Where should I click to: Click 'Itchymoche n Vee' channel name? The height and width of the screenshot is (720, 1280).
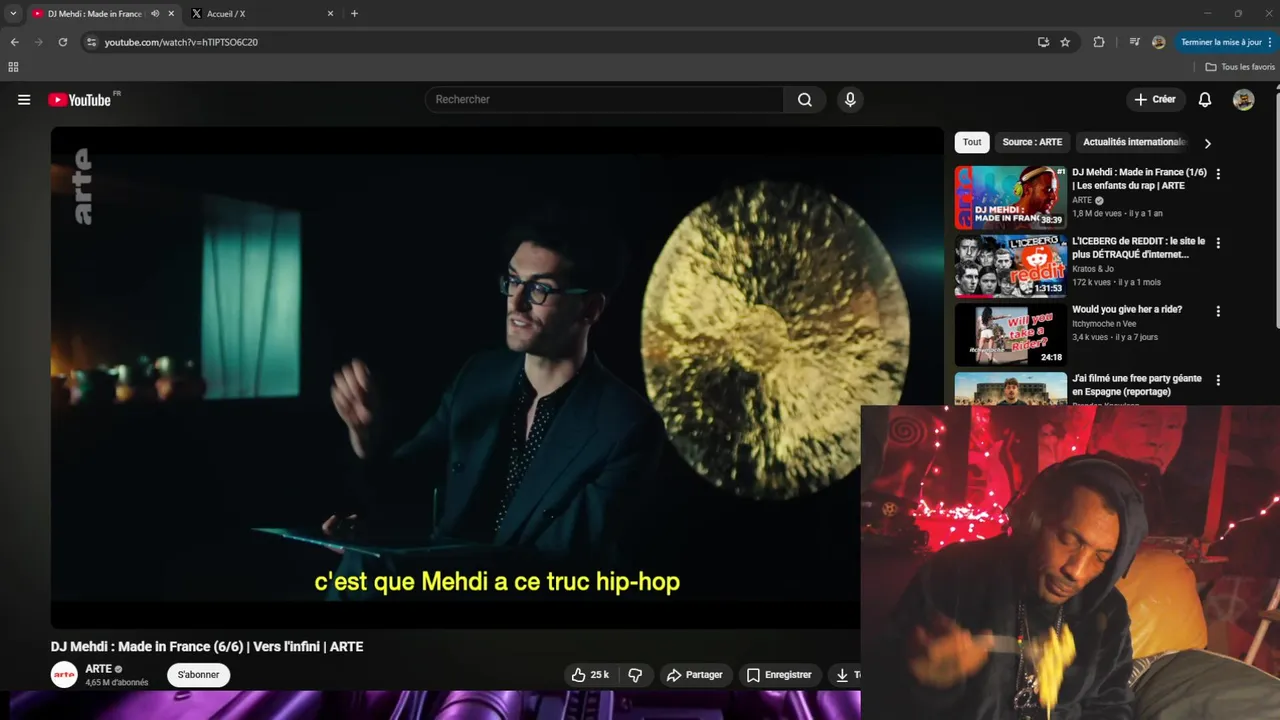(1104, 324)
